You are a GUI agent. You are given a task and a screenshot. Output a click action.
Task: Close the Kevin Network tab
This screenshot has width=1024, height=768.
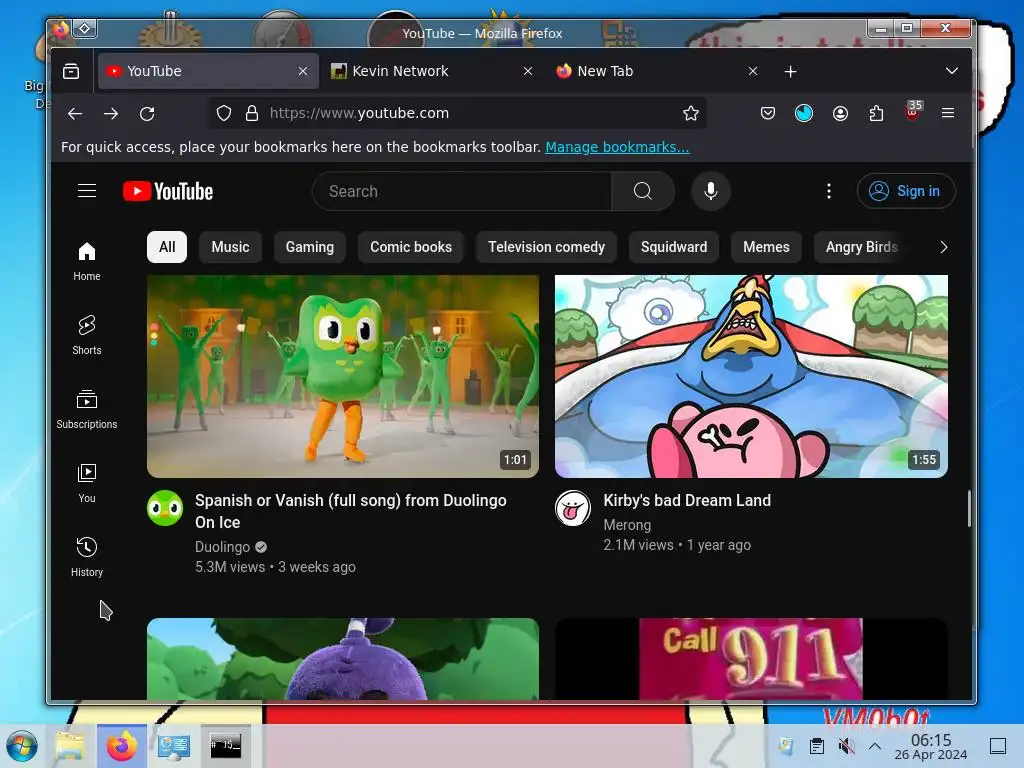[528, 71]
